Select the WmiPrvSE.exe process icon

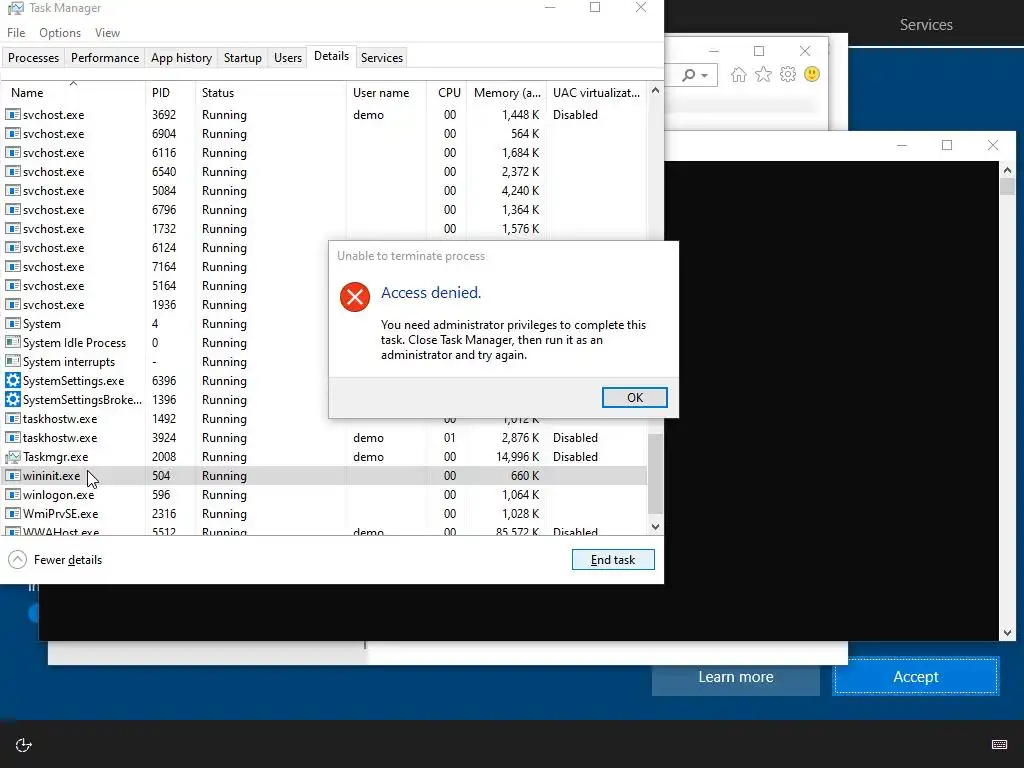click(12, 513)
